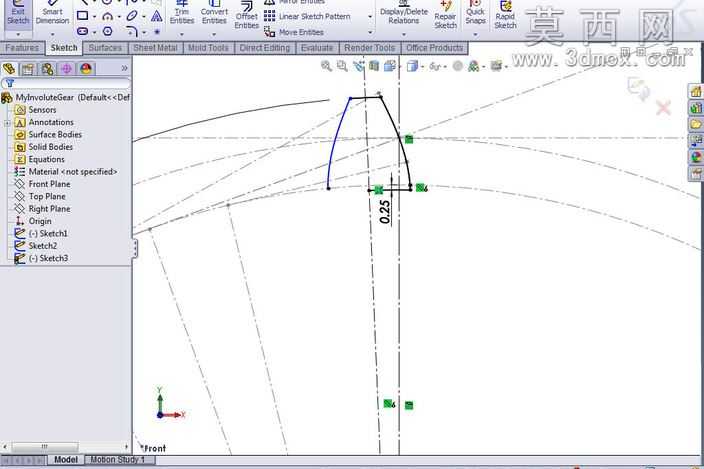This screenshot has width=704, height=469.
Task: Open the Display/Delete Relations dropdown arrow
Action: coord(404,34)
